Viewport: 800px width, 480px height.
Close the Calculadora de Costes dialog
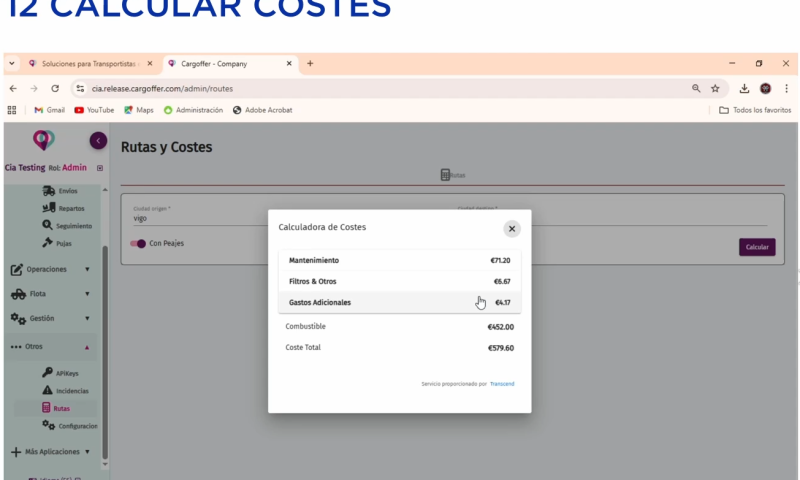point(512,228)
